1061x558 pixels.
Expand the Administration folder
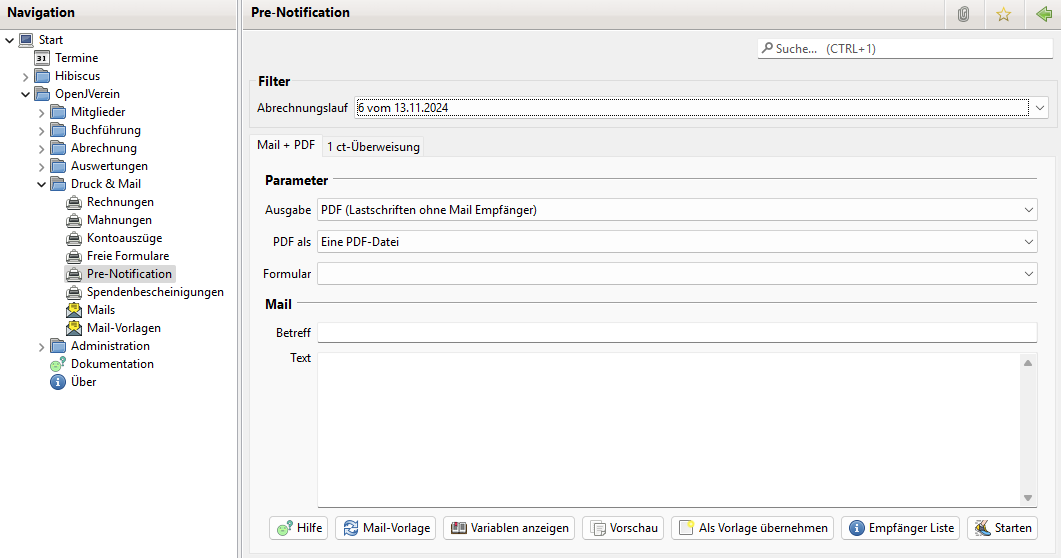point(42,347)
